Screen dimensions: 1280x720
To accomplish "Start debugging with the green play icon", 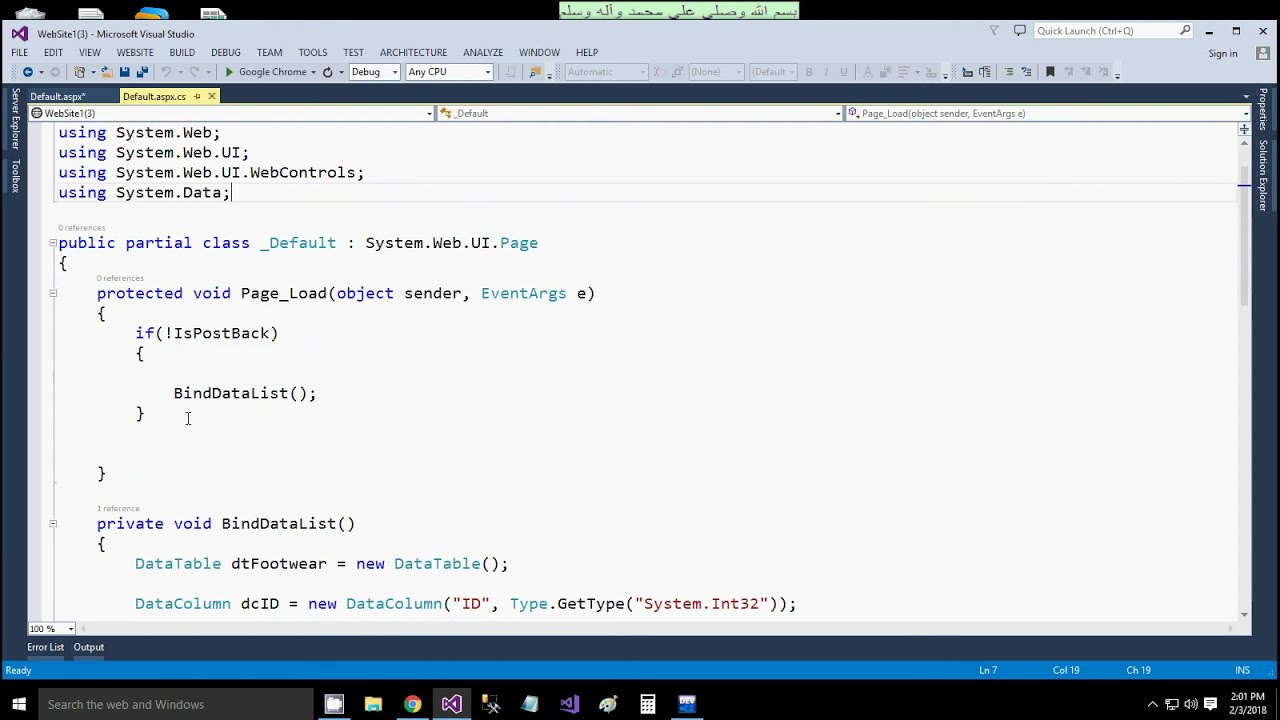I will pyautogui.click(x=229, y=72).
